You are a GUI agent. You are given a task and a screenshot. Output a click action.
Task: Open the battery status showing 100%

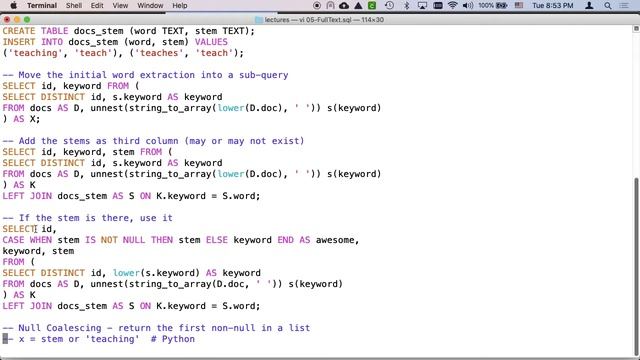tap(493, 5)
